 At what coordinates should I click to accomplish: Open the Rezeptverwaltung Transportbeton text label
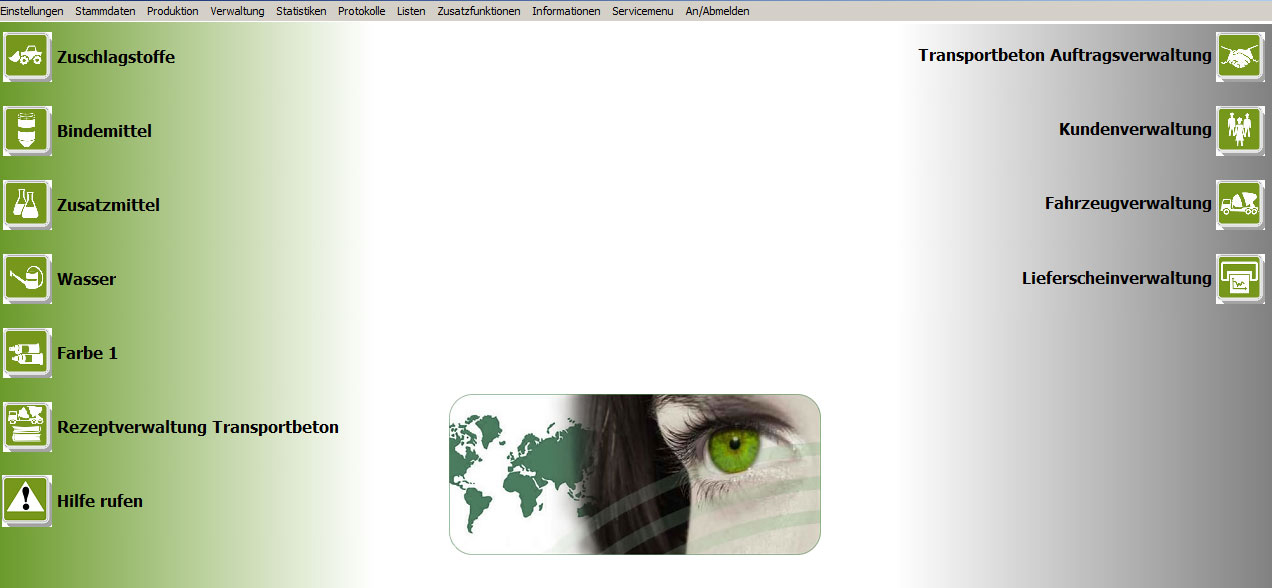(198, 427)
